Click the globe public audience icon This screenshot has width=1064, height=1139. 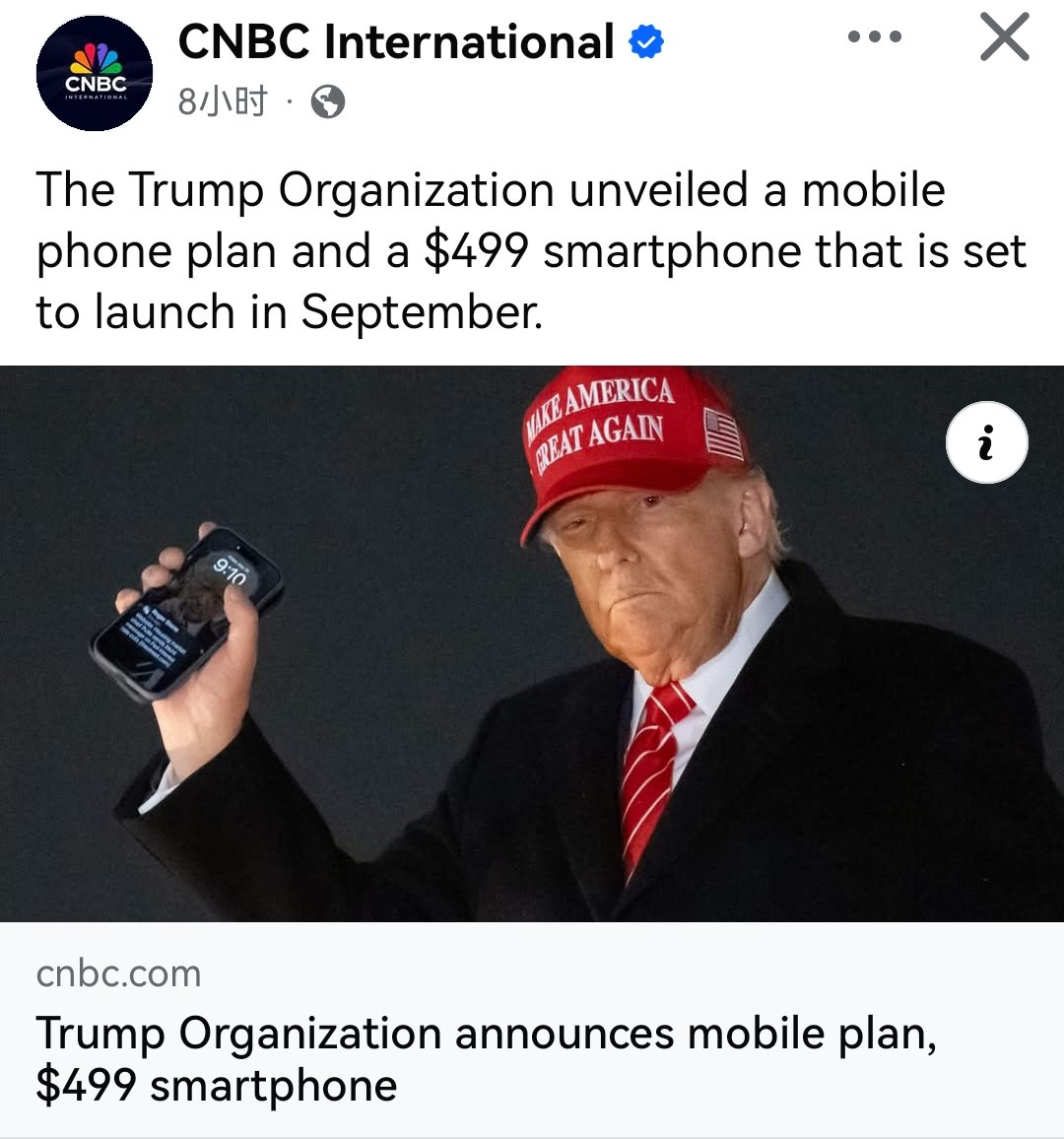(x=327, y=101)
